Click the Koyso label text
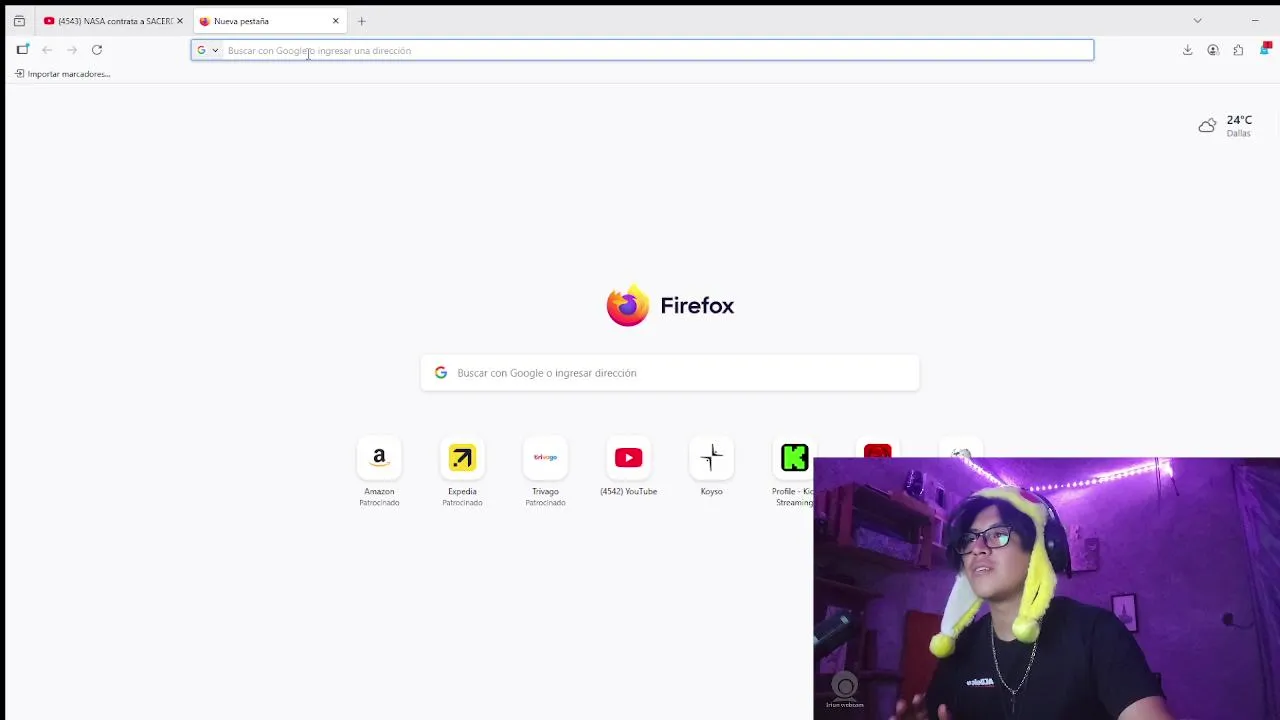Viewport: 1280px width, 720px height. (x=711, y=491)
